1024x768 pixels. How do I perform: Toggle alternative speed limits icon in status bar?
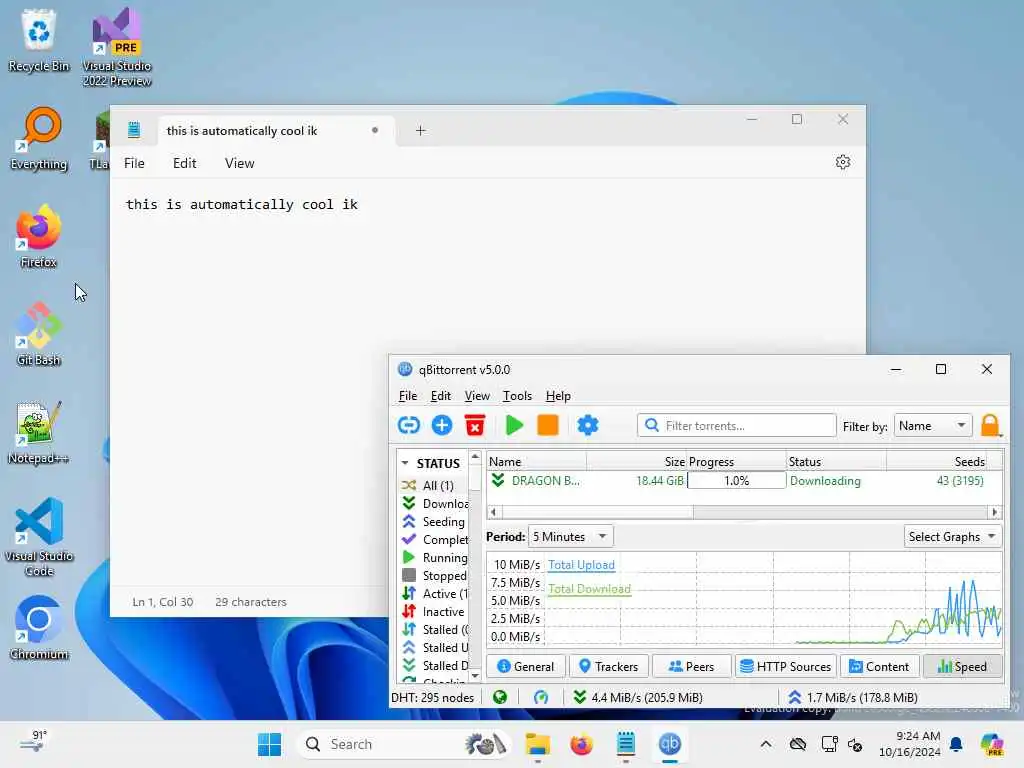coord(541,697)
